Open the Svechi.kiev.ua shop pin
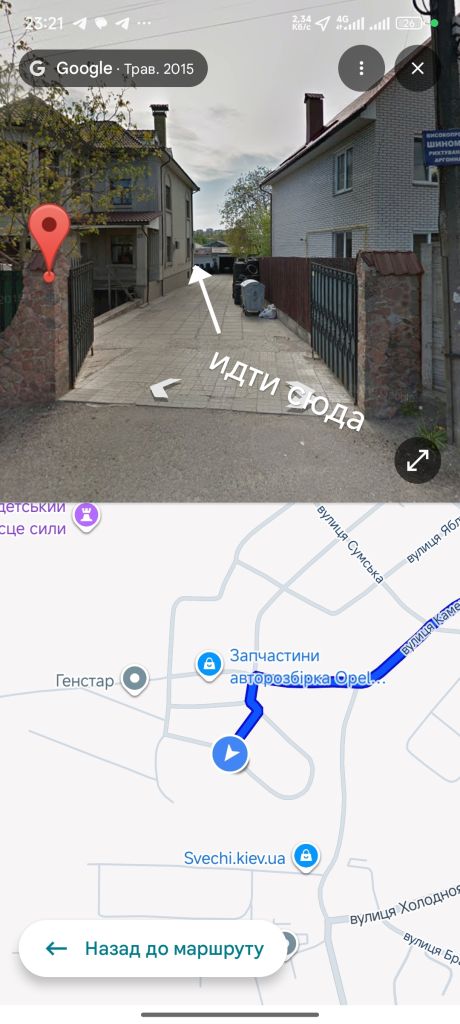Screen dimensions: 460x1024 [305, 856]
